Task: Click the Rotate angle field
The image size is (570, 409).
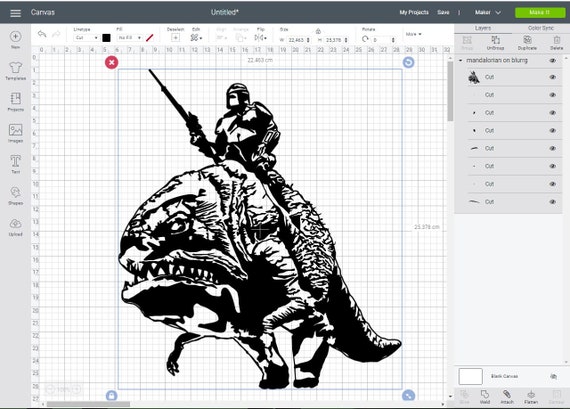Action: tap(383, 40)
